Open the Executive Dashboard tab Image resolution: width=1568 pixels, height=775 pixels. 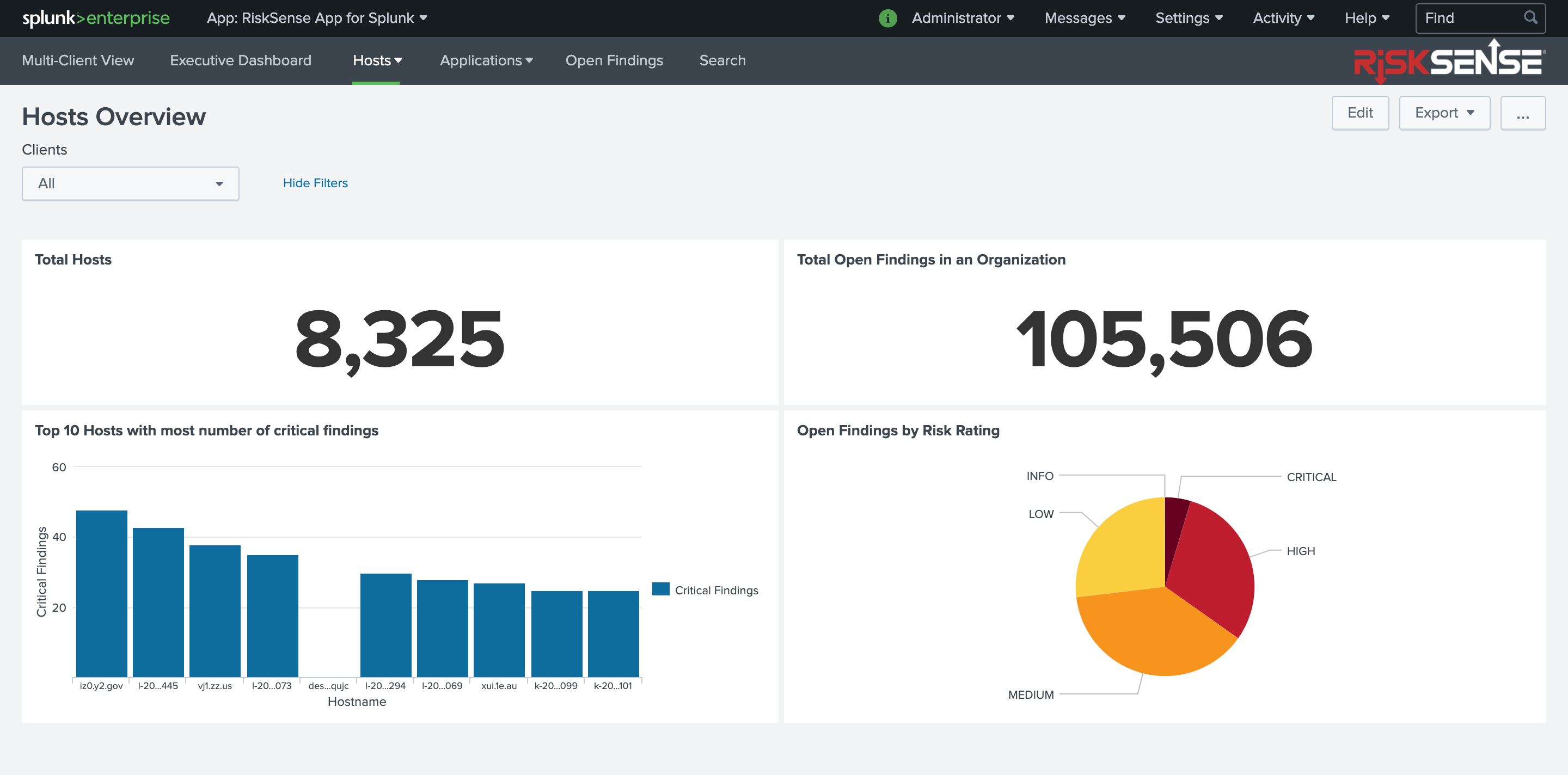(241, 60)
